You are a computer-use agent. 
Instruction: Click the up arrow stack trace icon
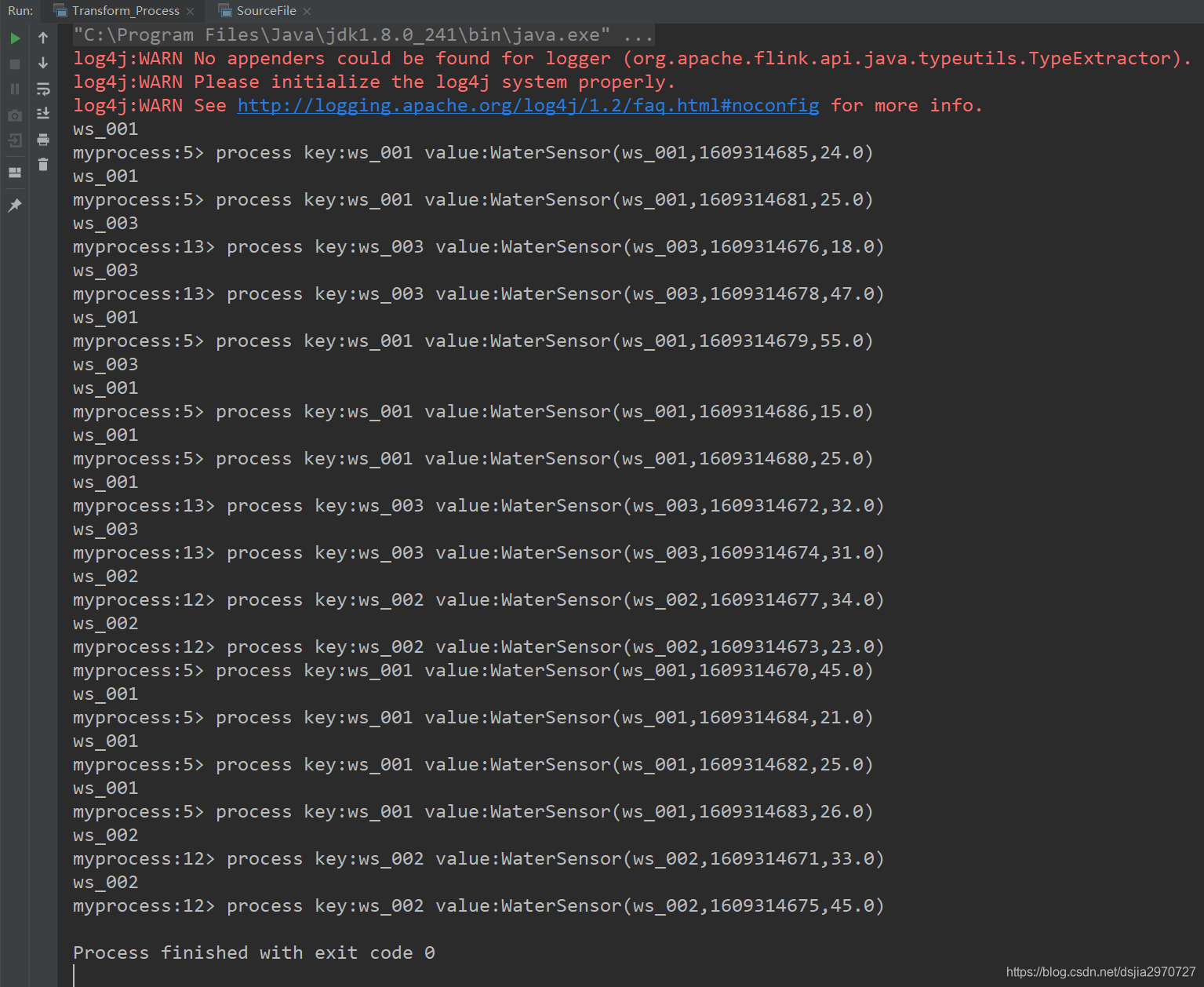tap(43, 38)
